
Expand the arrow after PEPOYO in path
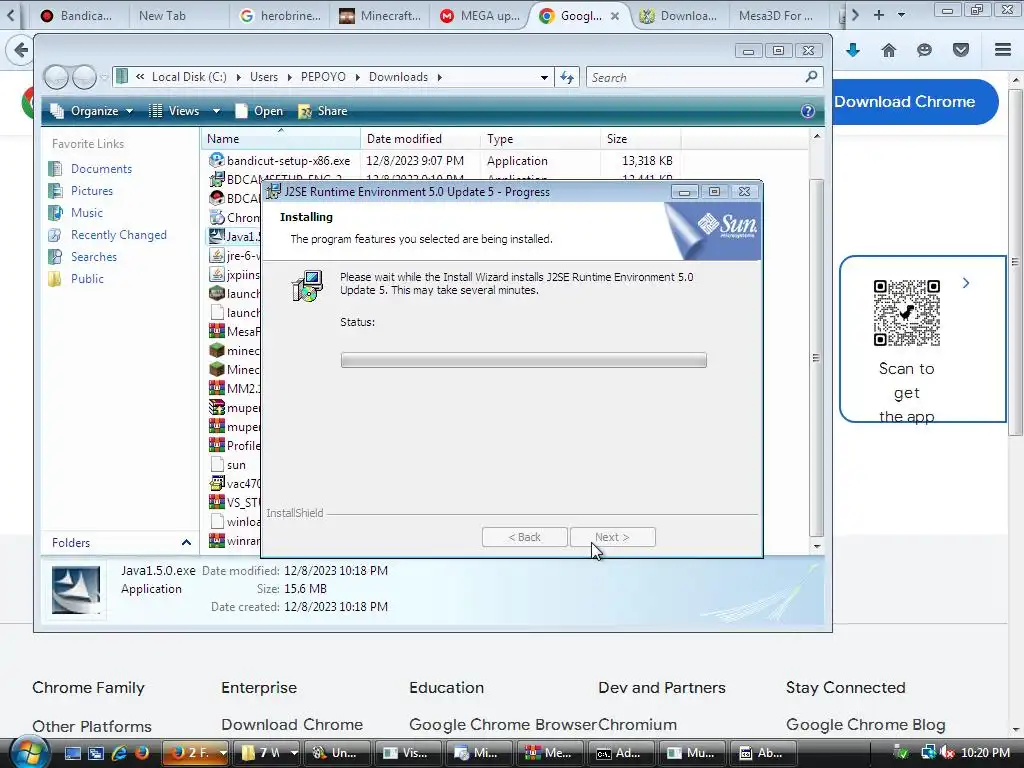357,77
